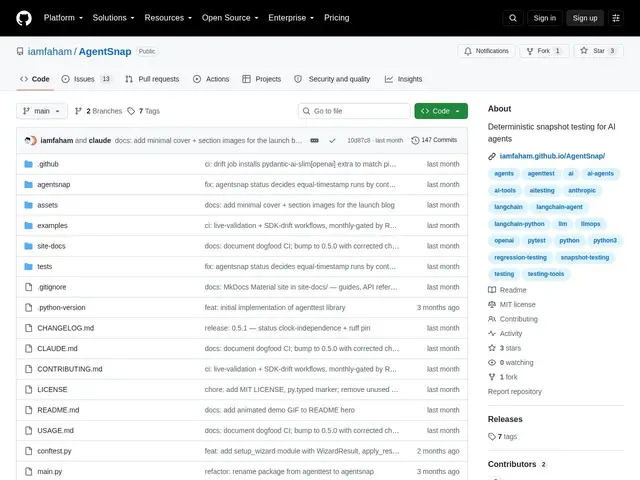Open the iamfaham owner profile link
This screenshot has width=640, height=480.
(50, 51)
